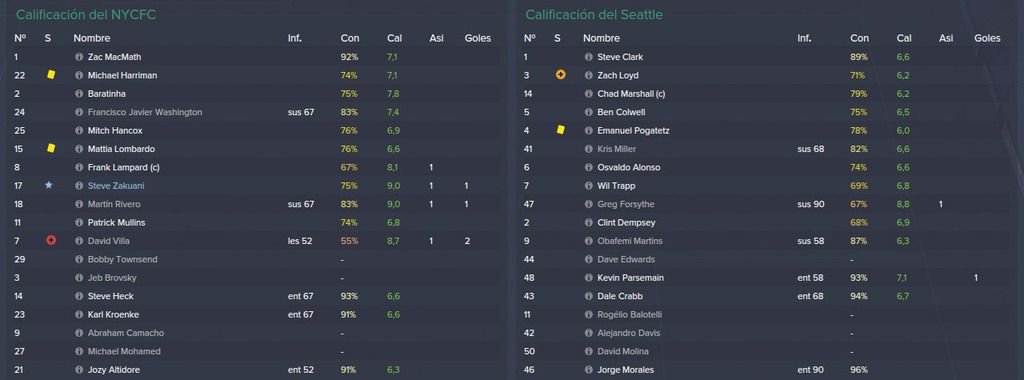Sort Seattle table by Con header
The width and height of the screenshot is (1024, 380).
coord(859,39)
